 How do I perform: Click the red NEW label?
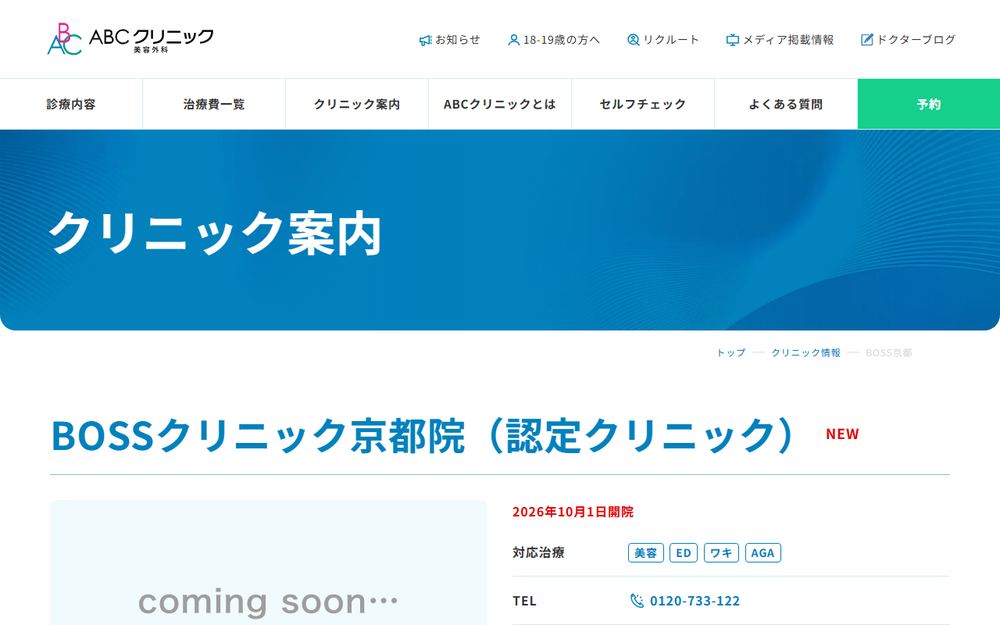pos(842,434)
